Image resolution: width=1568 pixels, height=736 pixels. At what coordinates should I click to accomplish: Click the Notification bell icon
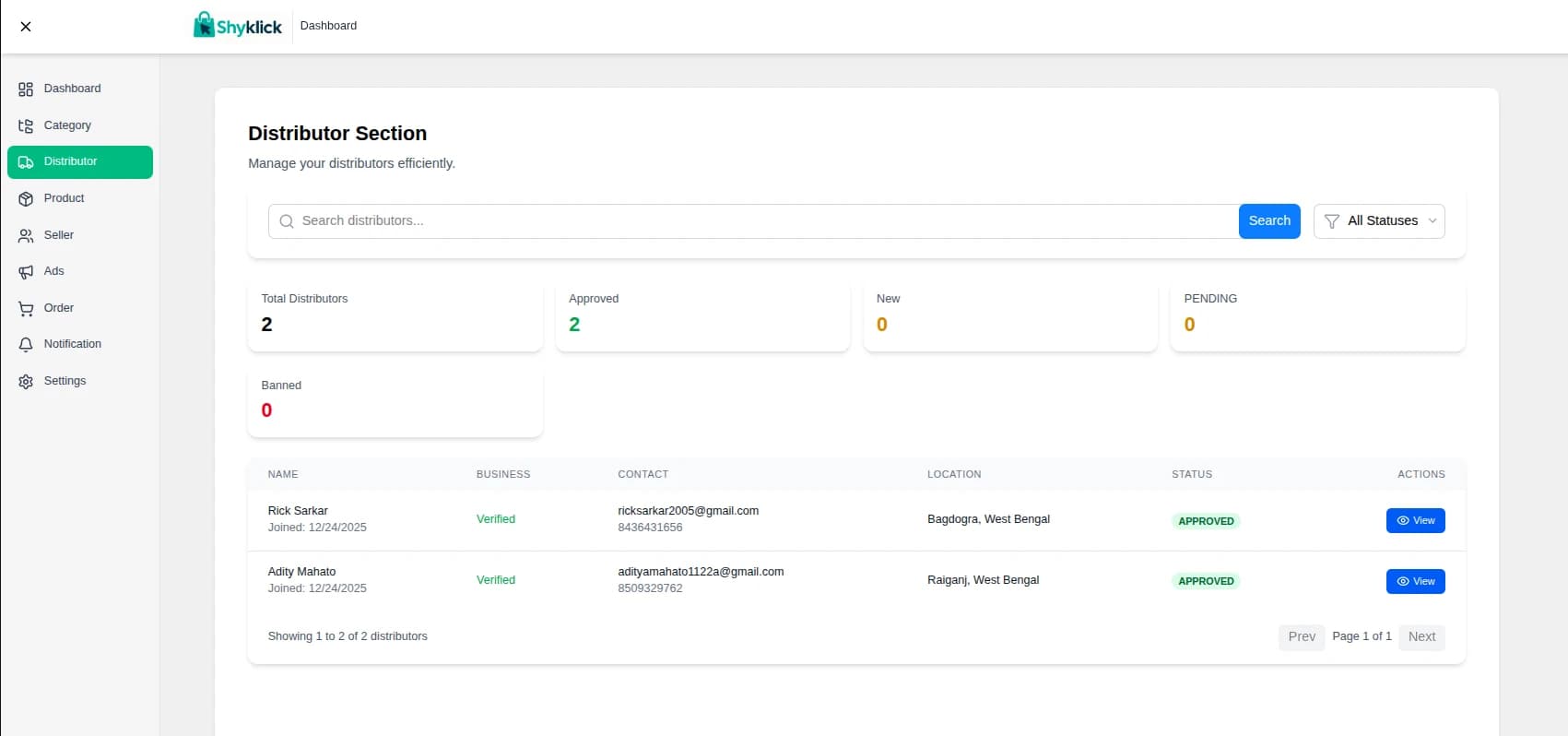point(26,345)
